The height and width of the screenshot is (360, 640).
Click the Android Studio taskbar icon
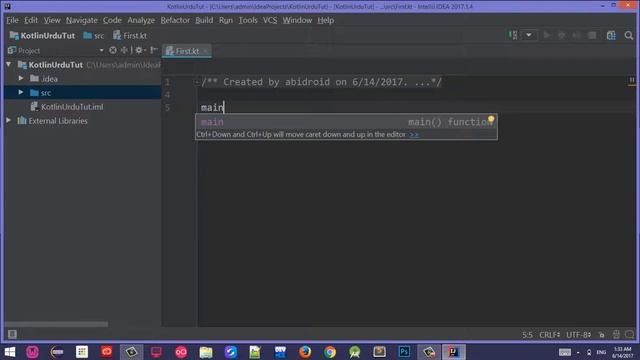click(x=355, y=352)
